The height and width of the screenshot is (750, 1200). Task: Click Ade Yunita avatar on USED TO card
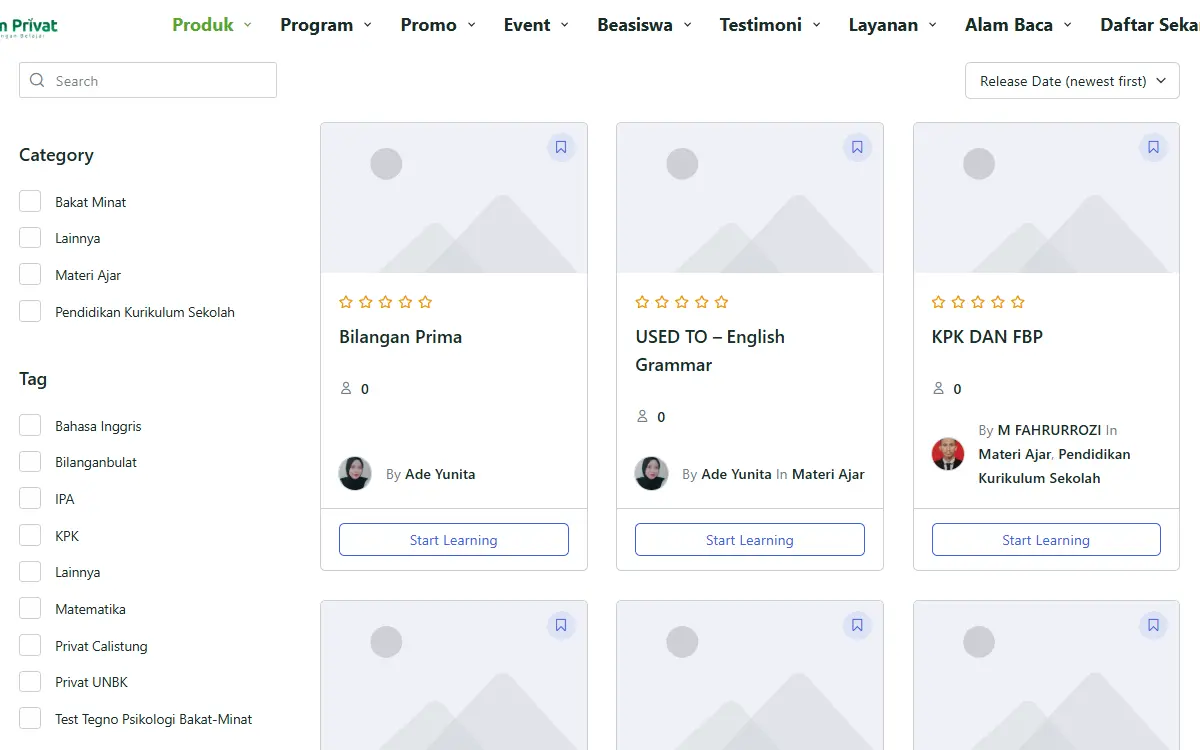pos(652,473)
